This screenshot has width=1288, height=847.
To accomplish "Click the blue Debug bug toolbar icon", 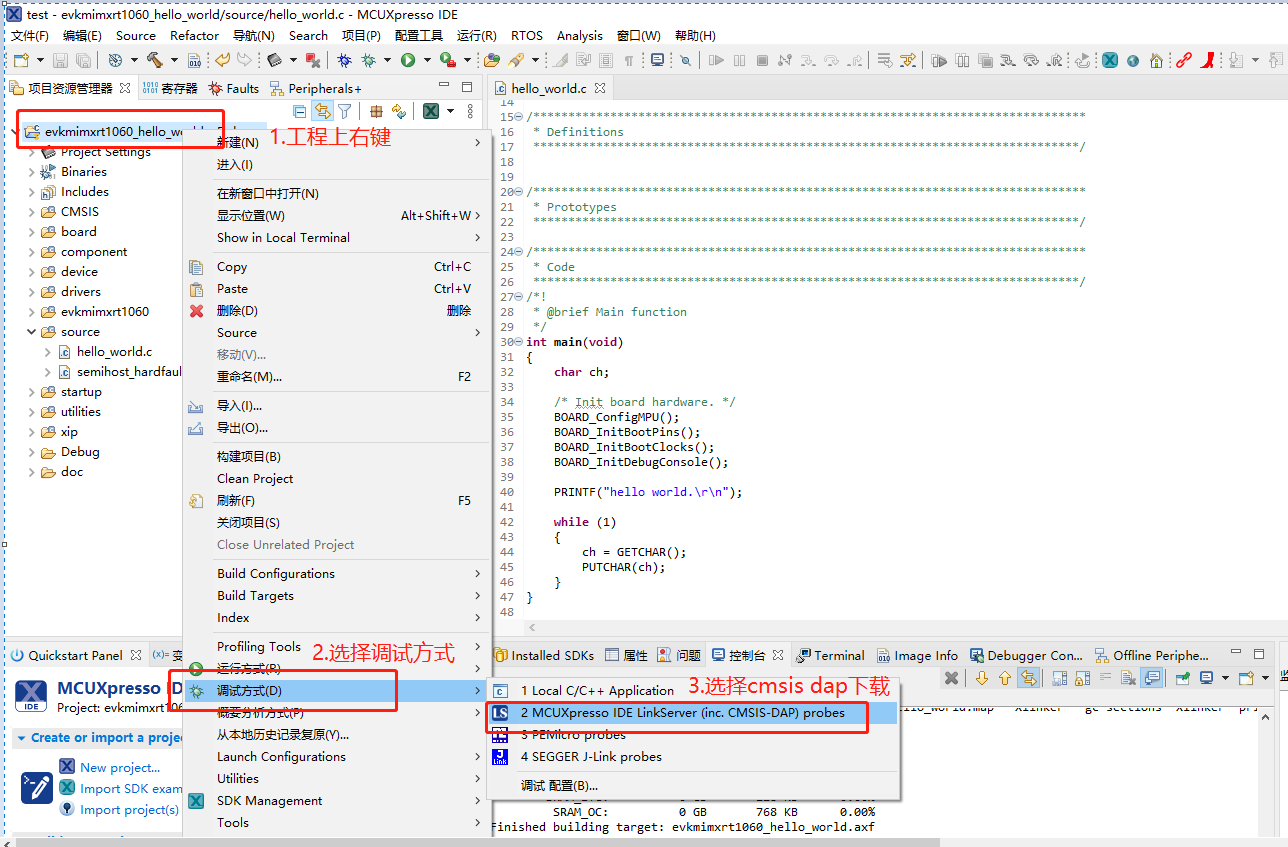I will tap(344, 60).
